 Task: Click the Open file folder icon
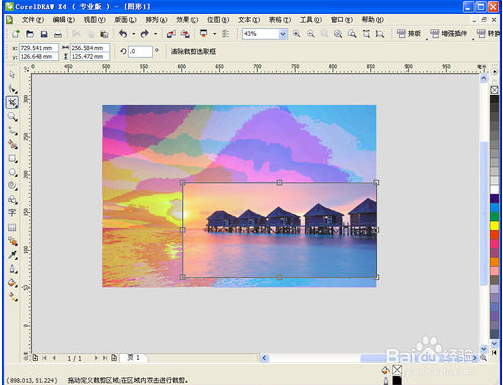coord(30,34)
